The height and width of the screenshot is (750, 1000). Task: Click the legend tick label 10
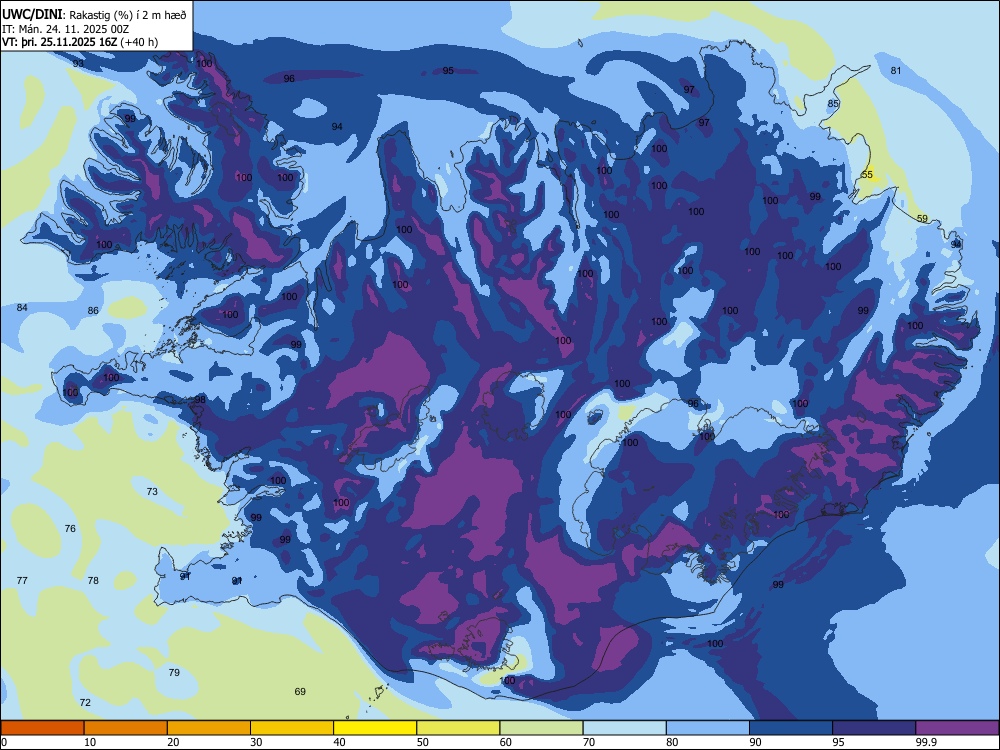click(90, 742)
